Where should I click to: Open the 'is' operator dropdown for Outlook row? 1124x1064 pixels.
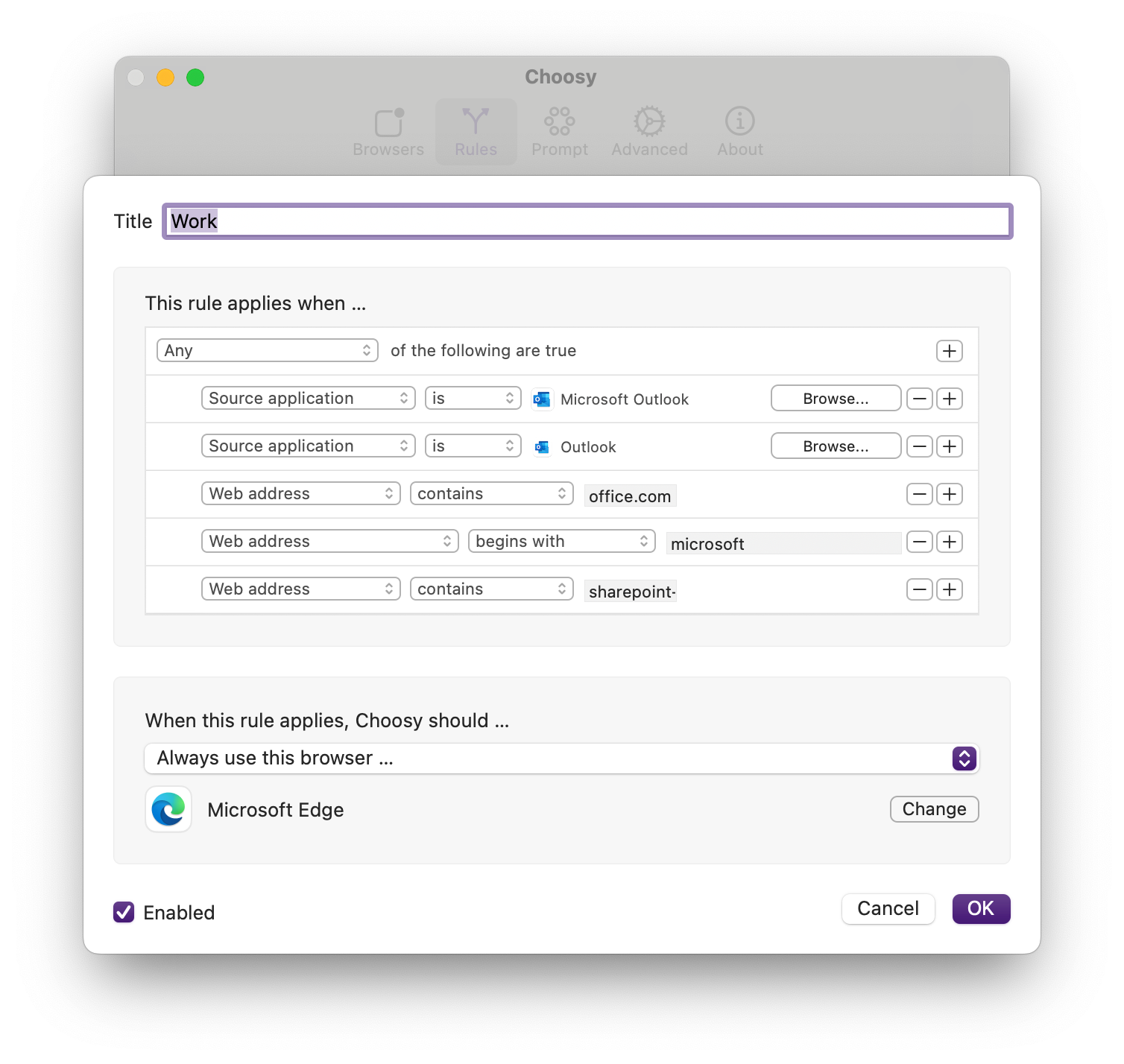473,446
